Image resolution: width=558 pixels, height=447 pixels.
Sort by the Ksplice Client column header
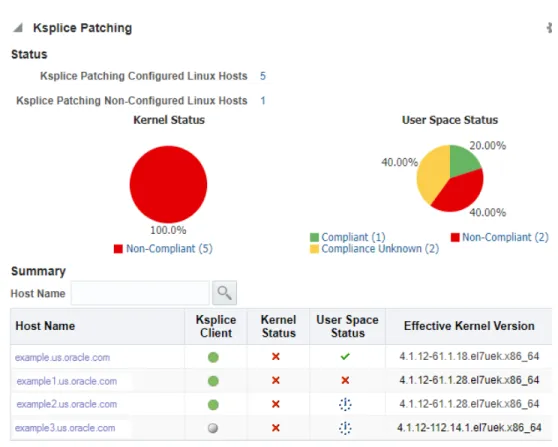click(216, 326)
